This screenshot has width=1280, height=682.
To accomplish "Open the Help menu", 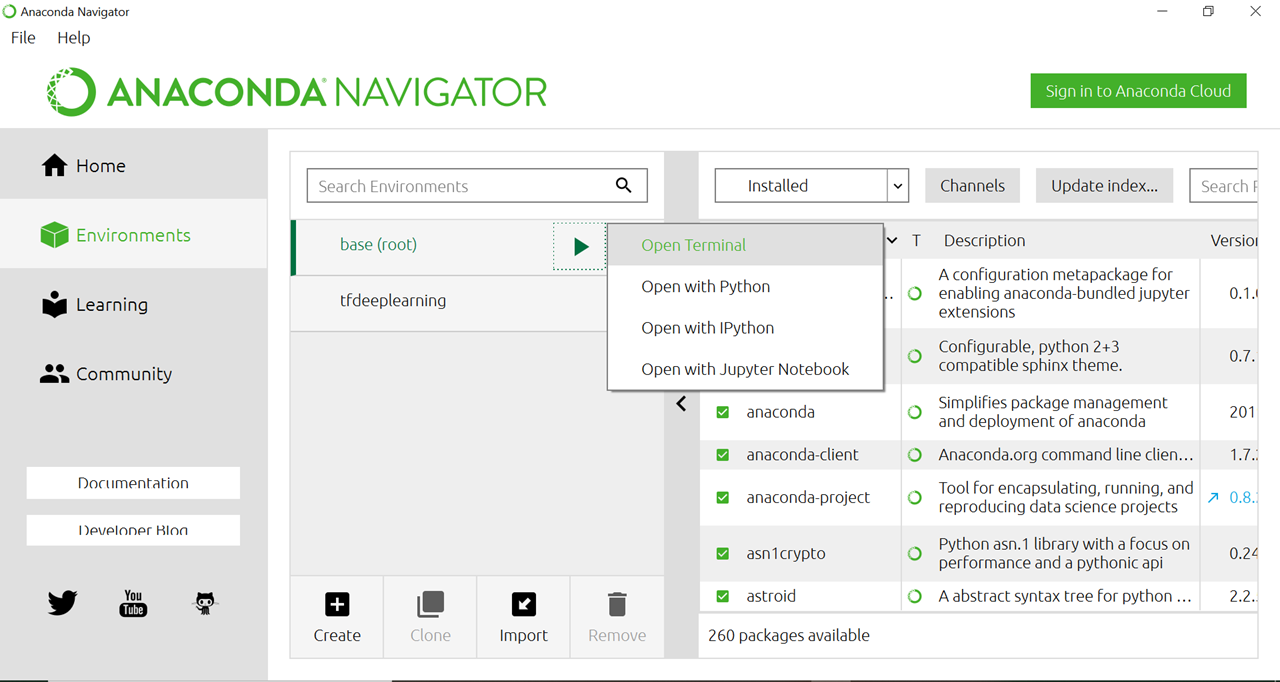I will (74, 37).
